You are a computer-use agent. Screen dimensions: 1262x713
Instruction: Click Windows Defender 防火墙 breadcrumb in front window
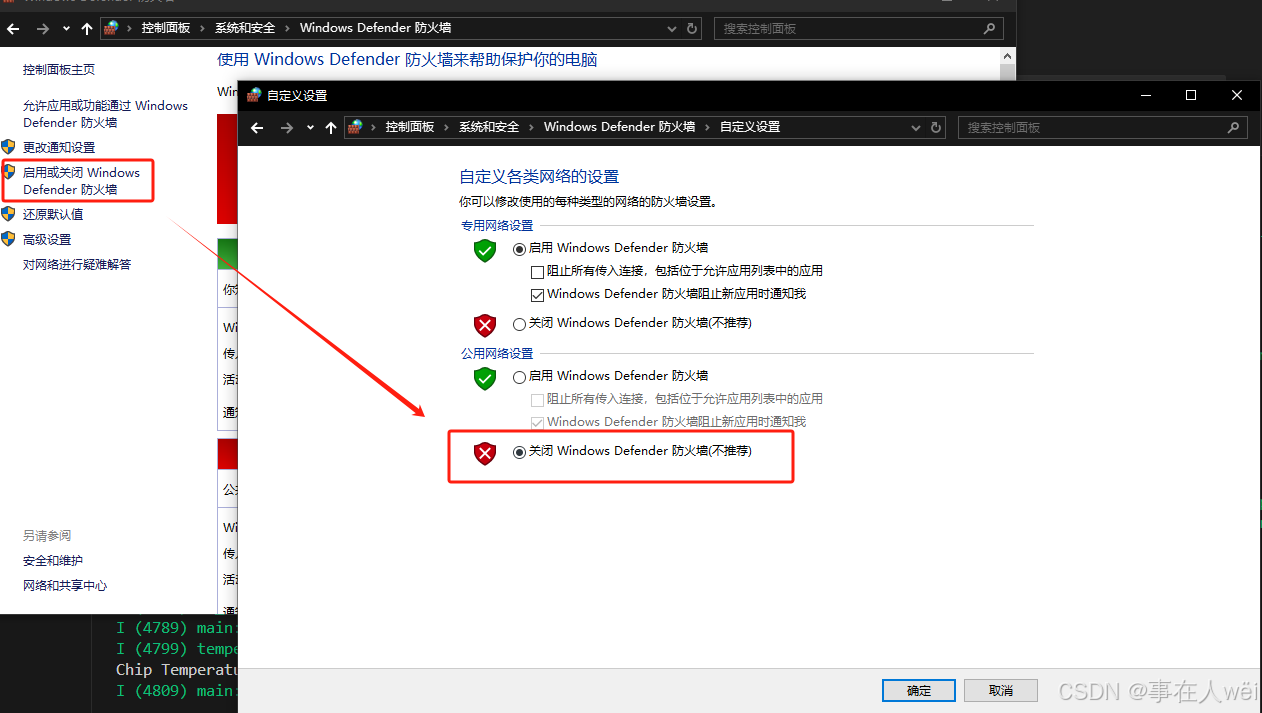point(619,127)
